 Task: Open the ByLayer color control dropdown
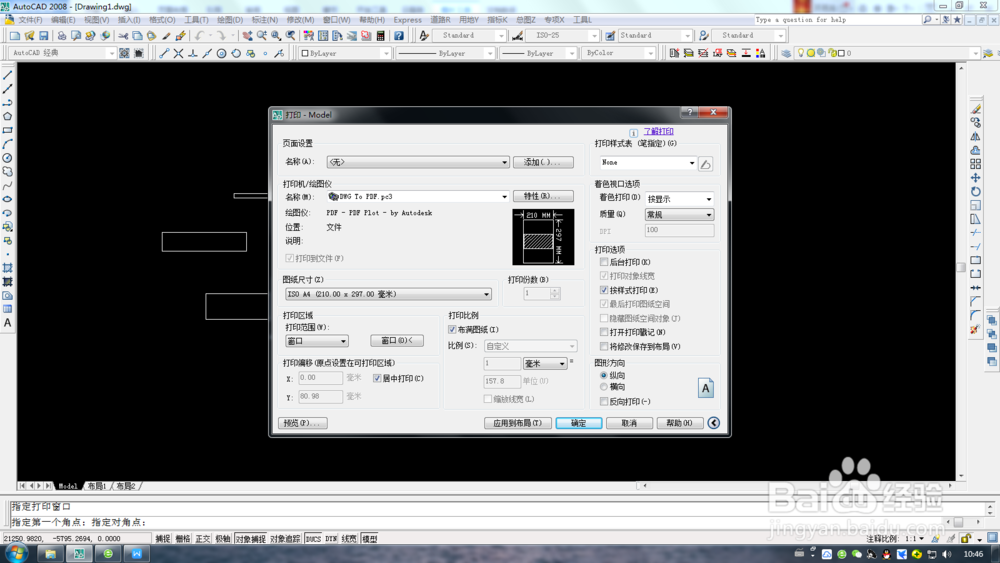(x=344, y=54)
